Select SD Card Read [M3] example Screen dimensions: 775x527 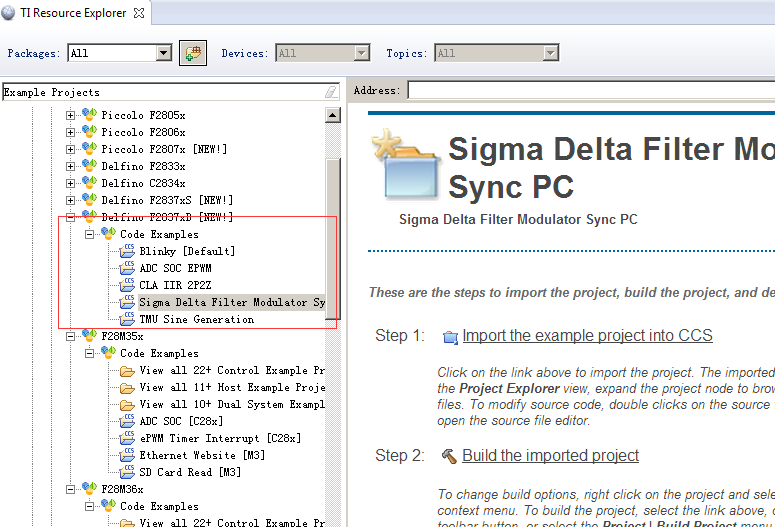pyautogui.click(x=190, y=472)
